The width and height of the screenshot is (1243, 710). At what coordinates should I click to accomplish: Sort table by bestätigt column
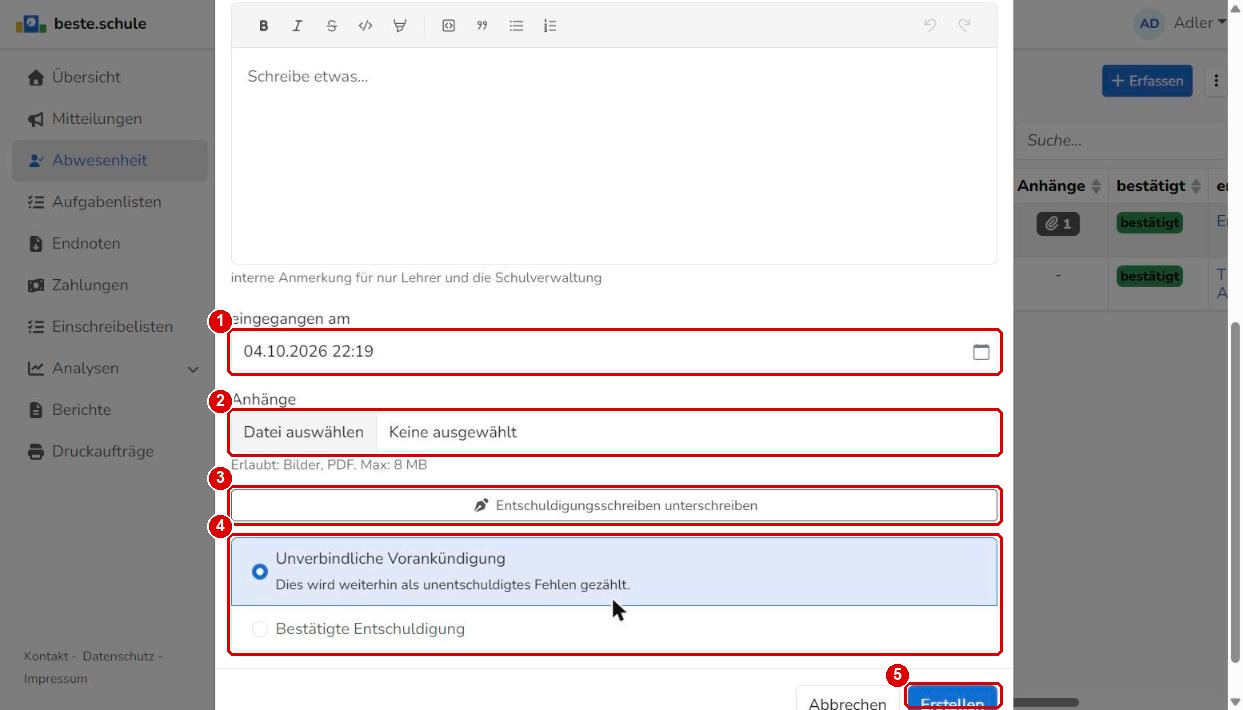[x=1157, y=186]
